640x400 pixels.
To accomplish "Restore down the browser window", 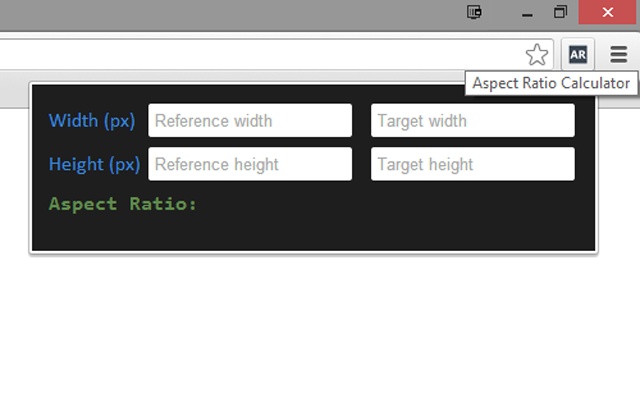I will (560, 12).
